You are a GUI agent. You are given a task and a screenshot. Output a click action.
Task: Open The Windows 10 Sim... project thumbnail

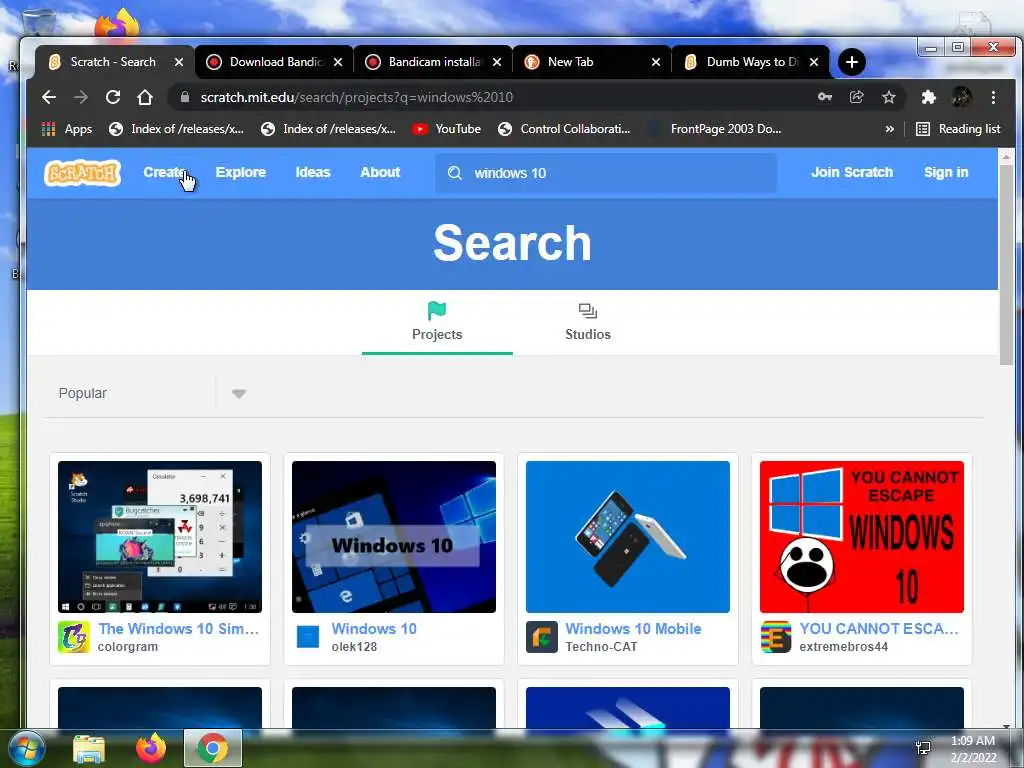tap(160, 537)
